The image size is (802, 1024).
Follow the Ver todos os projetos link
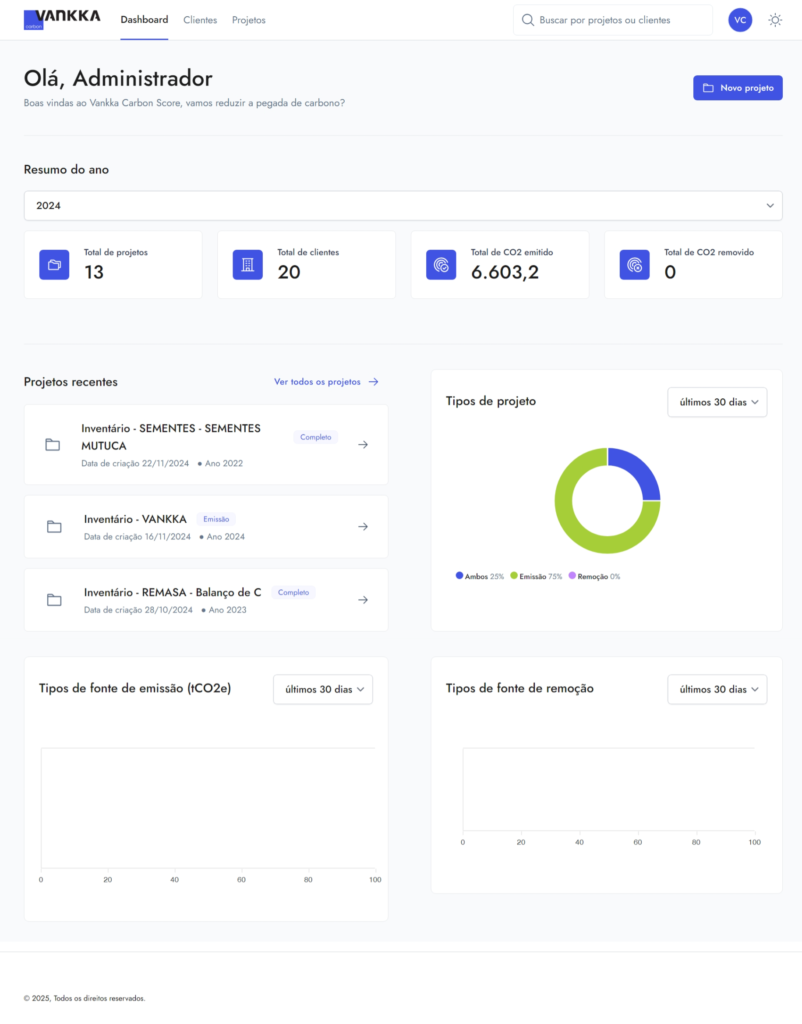click(x=326, y=382)
